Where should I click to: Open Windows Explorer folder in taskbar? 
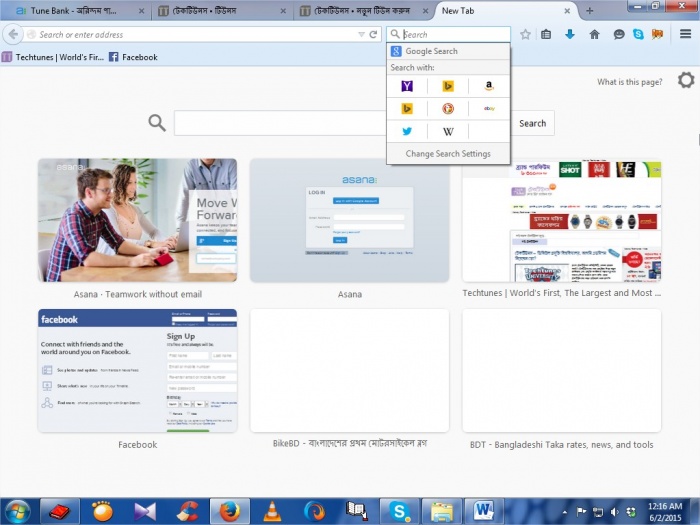tap(441, 512)
